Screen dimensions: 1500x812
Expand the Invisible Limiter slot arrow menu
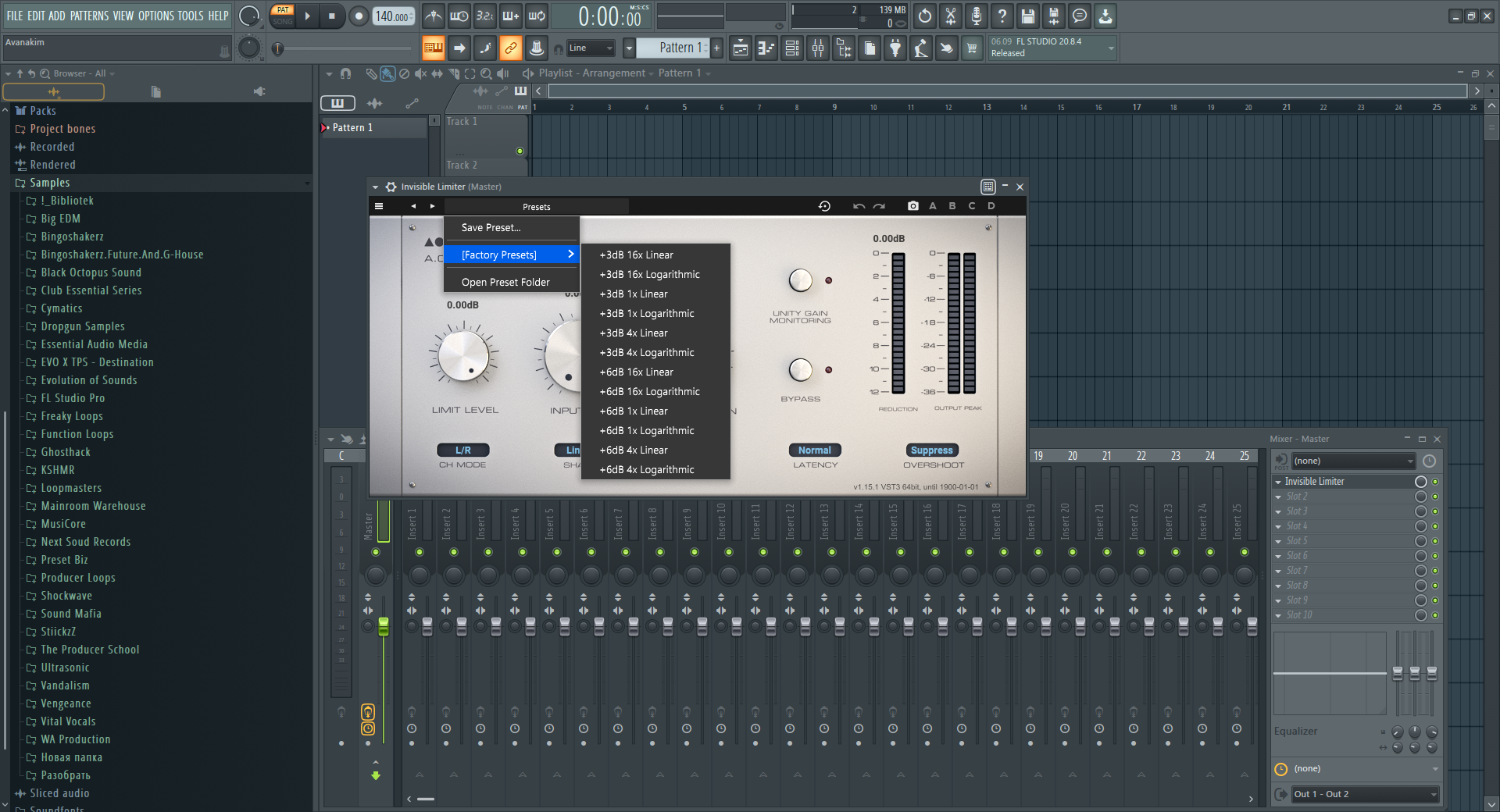pos(1278,483)
